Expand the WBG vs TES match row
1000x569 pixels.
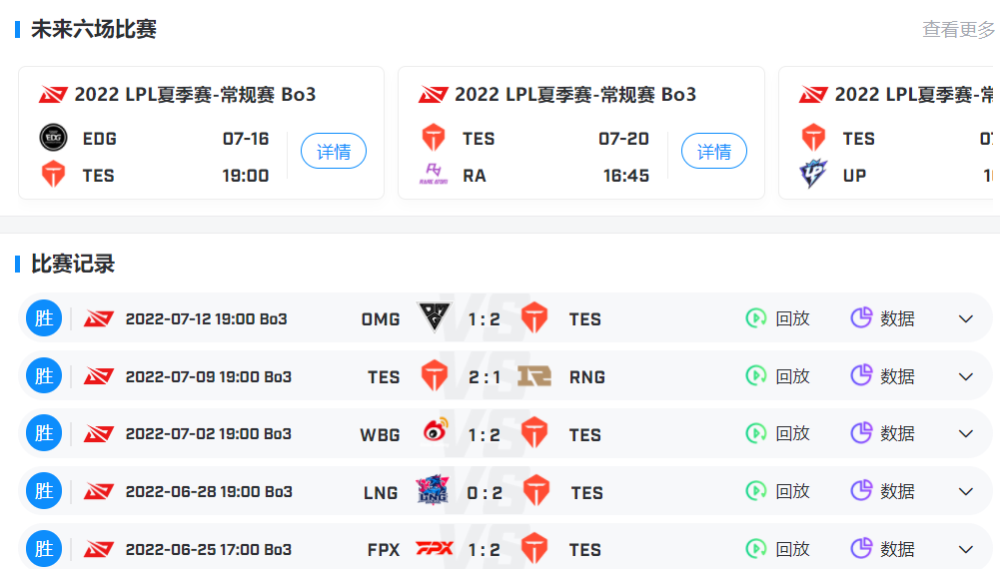pos(965,434)
